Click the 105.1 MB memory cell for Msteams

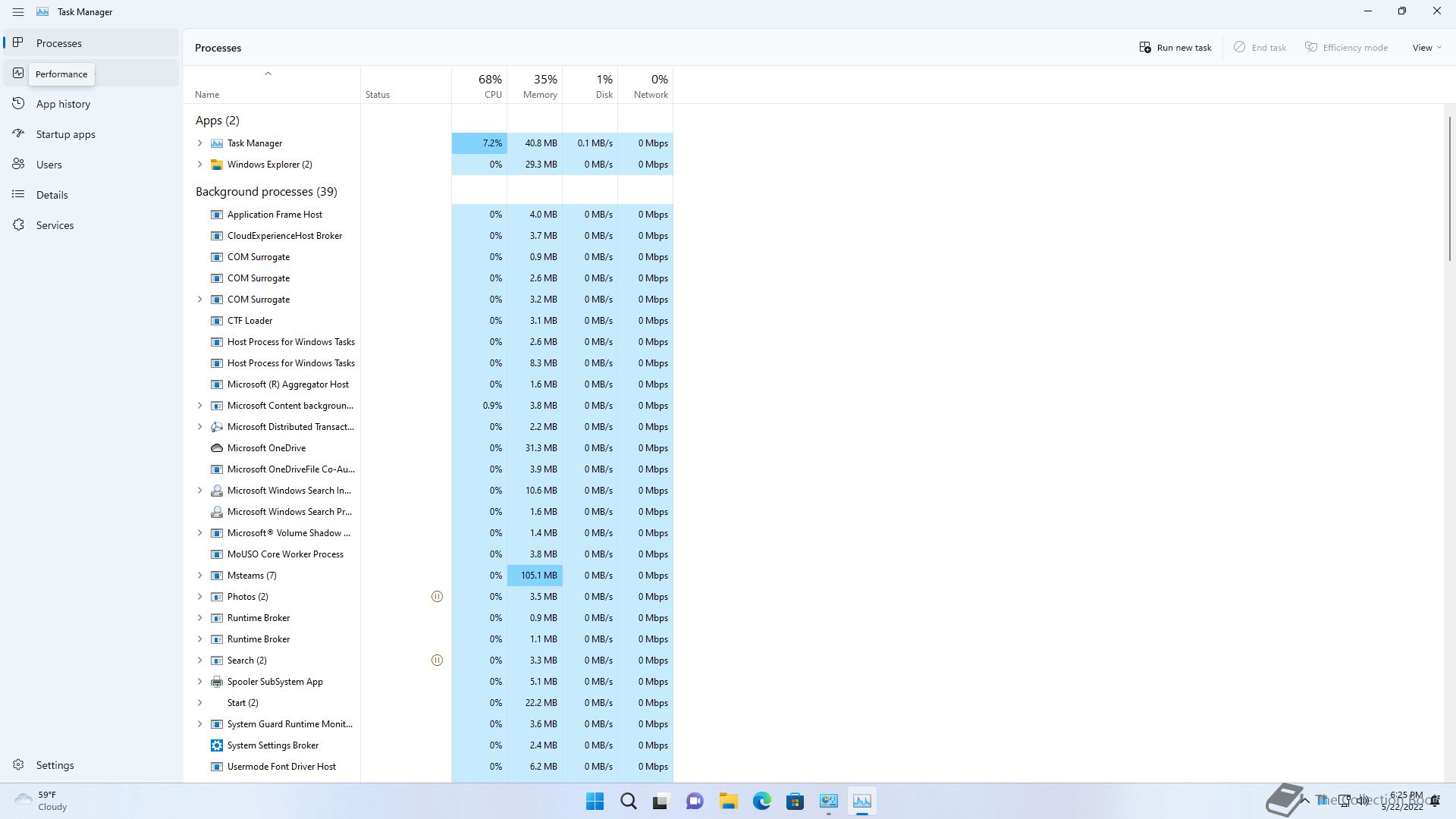tap(535, 576)
